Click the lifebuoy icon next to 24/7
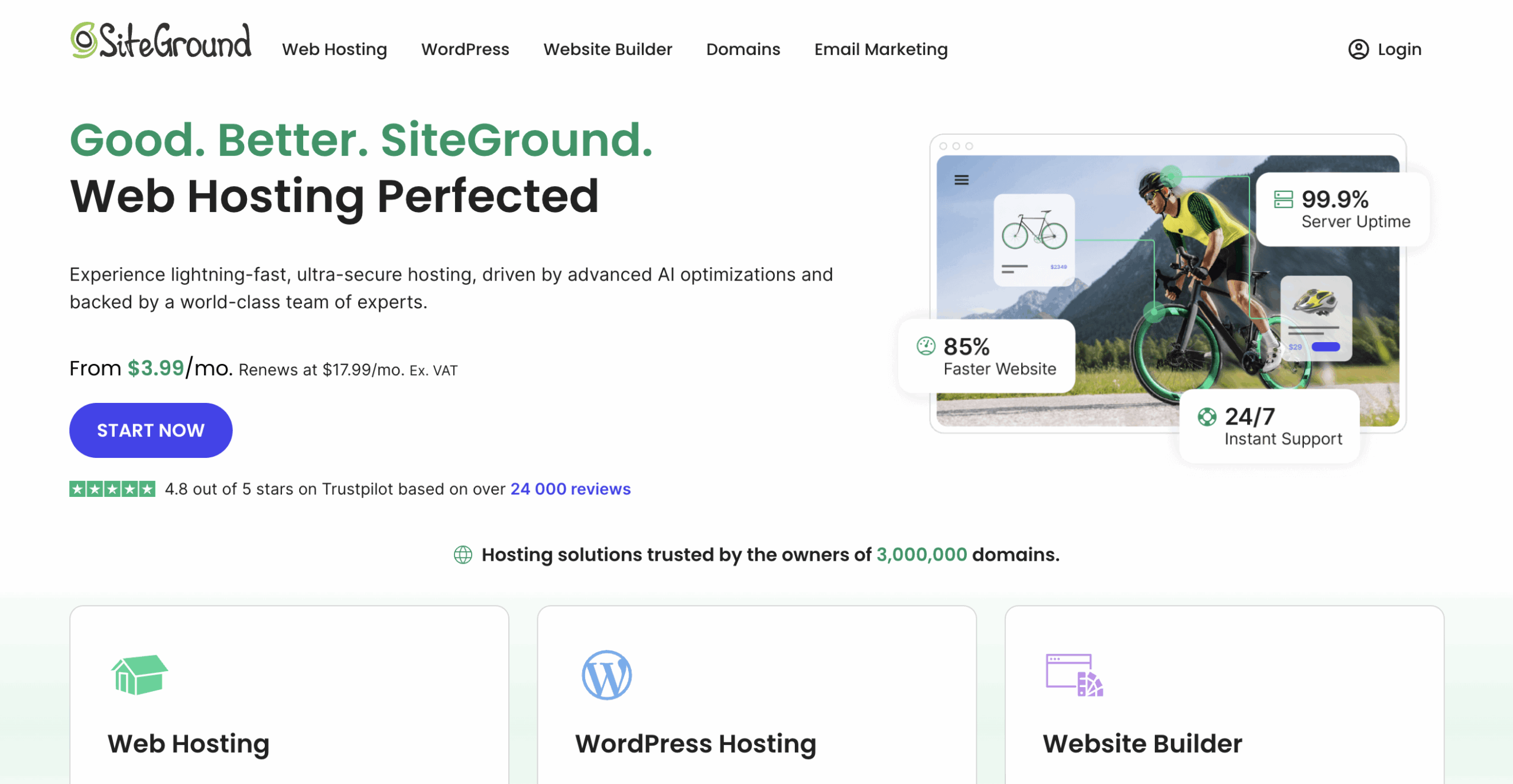 pos(1207,417)
